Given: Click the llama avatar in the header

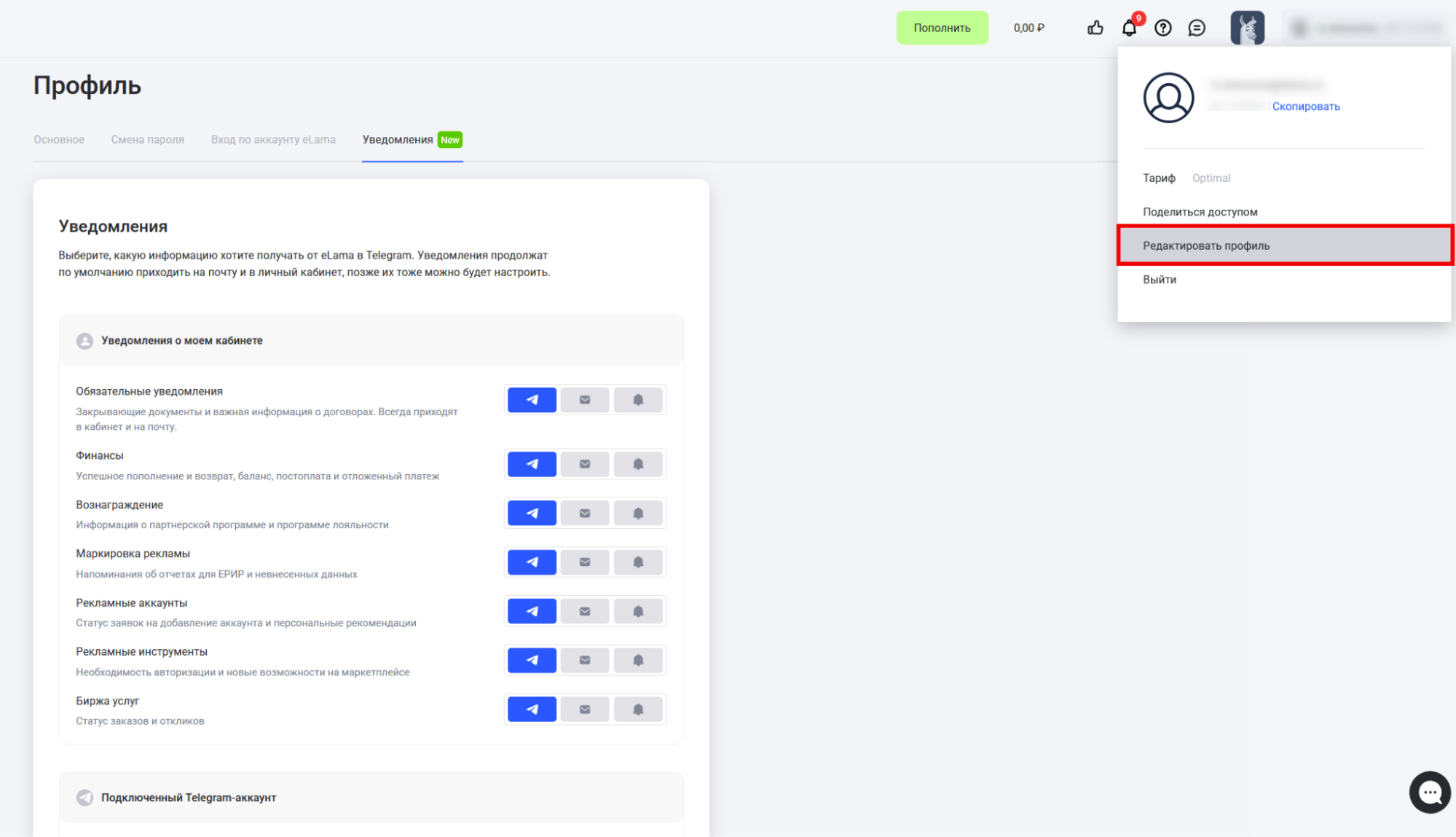Looking at the screenshot, I should point(1247,28).
